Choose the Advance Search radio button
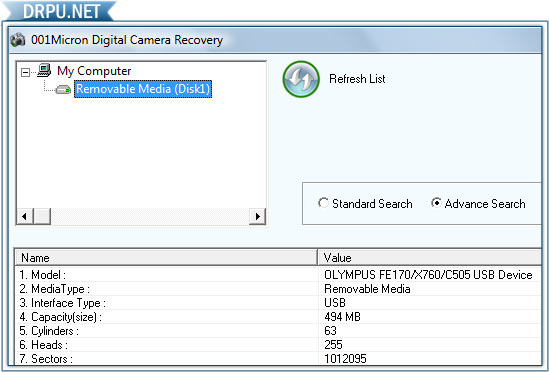The width and height of the screenshot is (549, 372). (x=436, y=203)
